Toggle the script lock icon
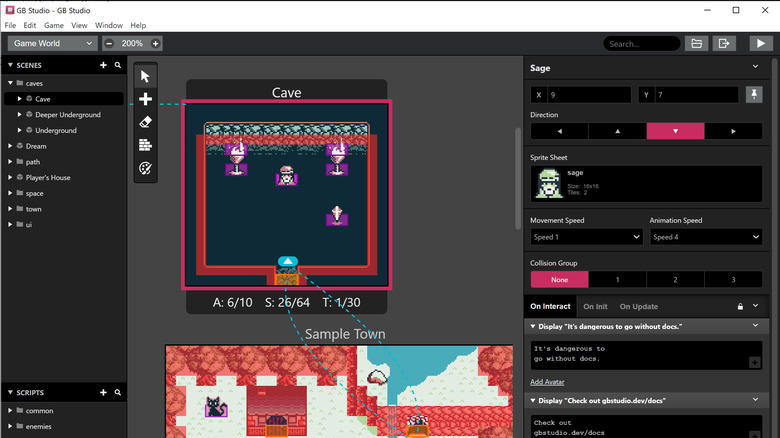 pyautogui.click(x=740, y=307)
